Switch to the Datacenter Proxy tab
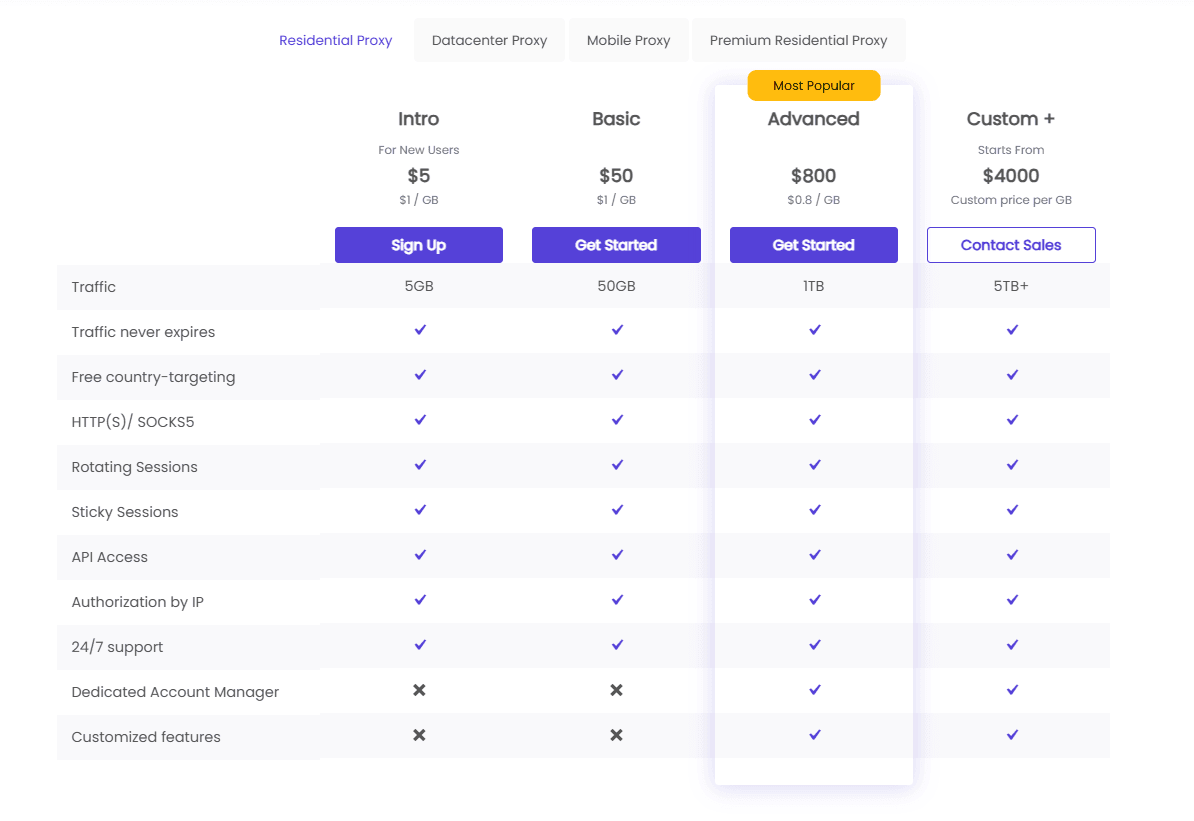The image size is (1194, 821). (489, 40)
